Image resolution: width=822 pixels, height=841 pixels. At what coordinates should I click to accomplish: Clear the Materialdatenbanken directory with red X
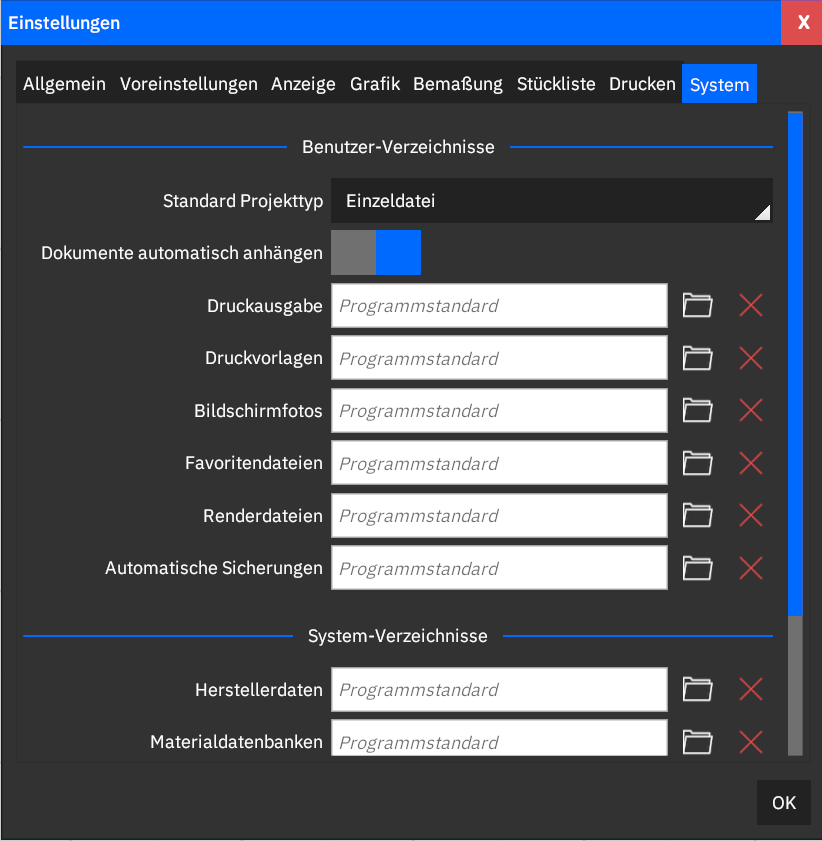[751, 742]
